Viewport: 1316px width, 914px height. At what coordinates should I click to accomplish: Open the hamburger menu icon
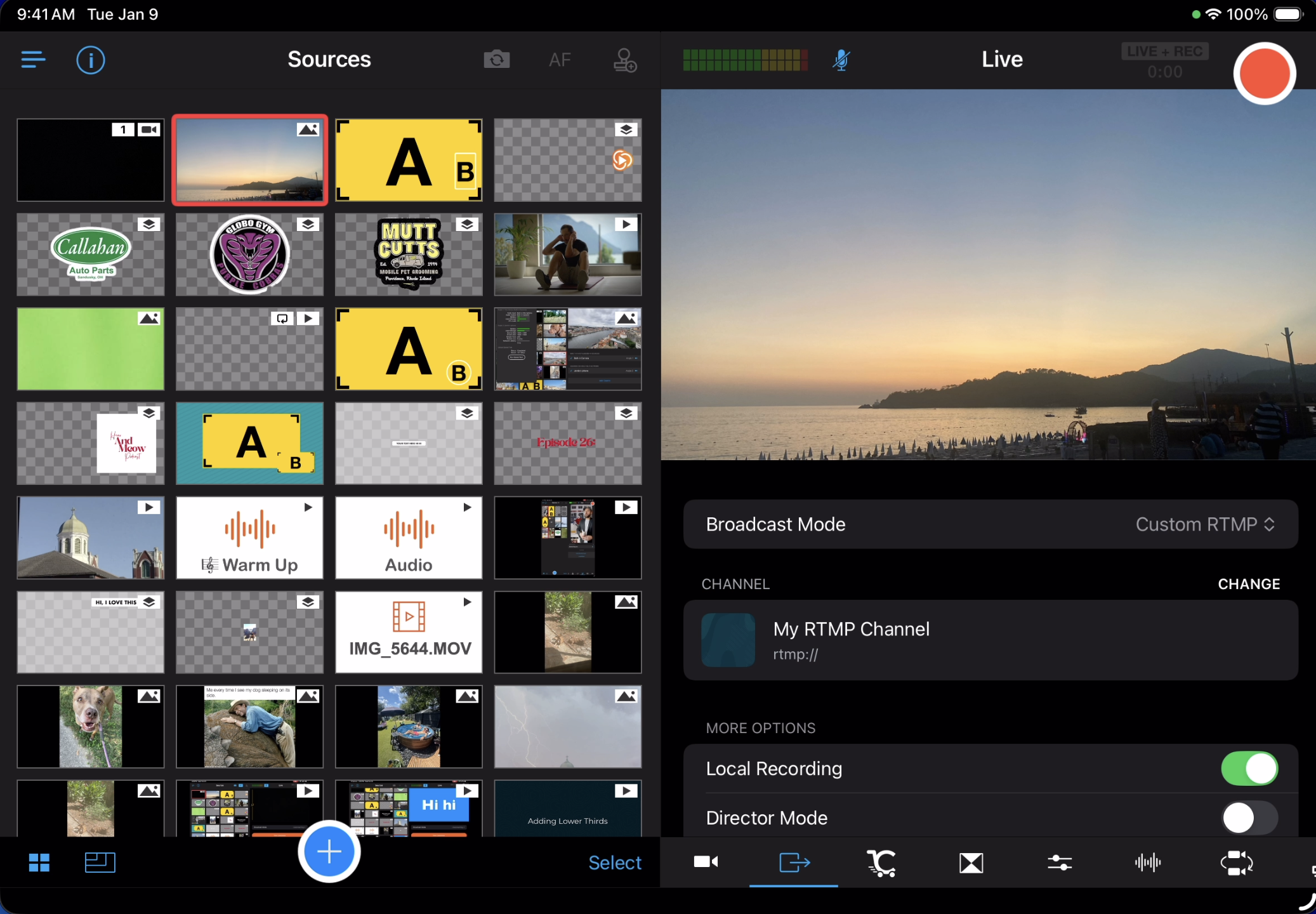[x=33, y=60]
